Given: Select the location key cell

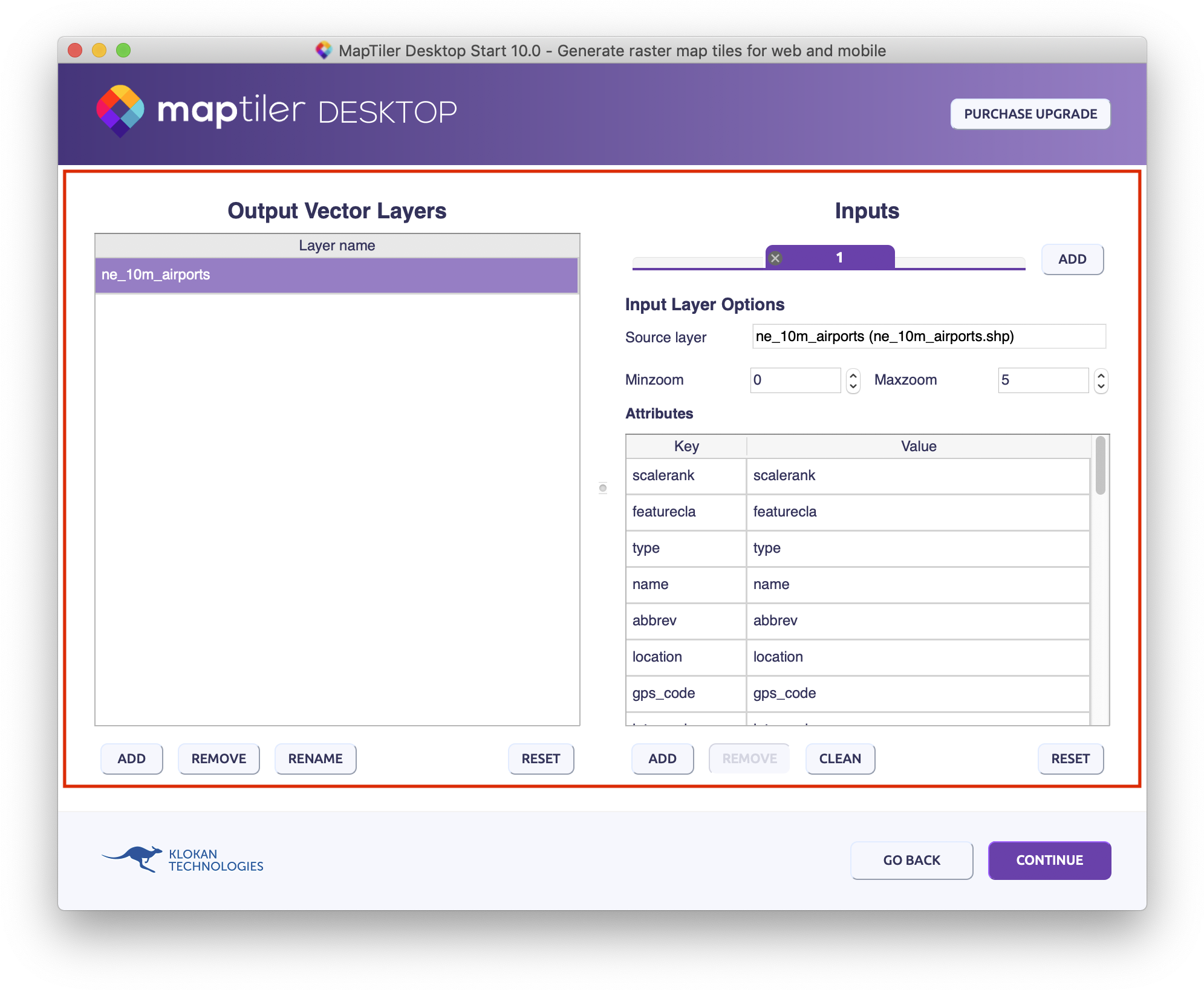Looking at the screenshot, I should pos(686,657).
